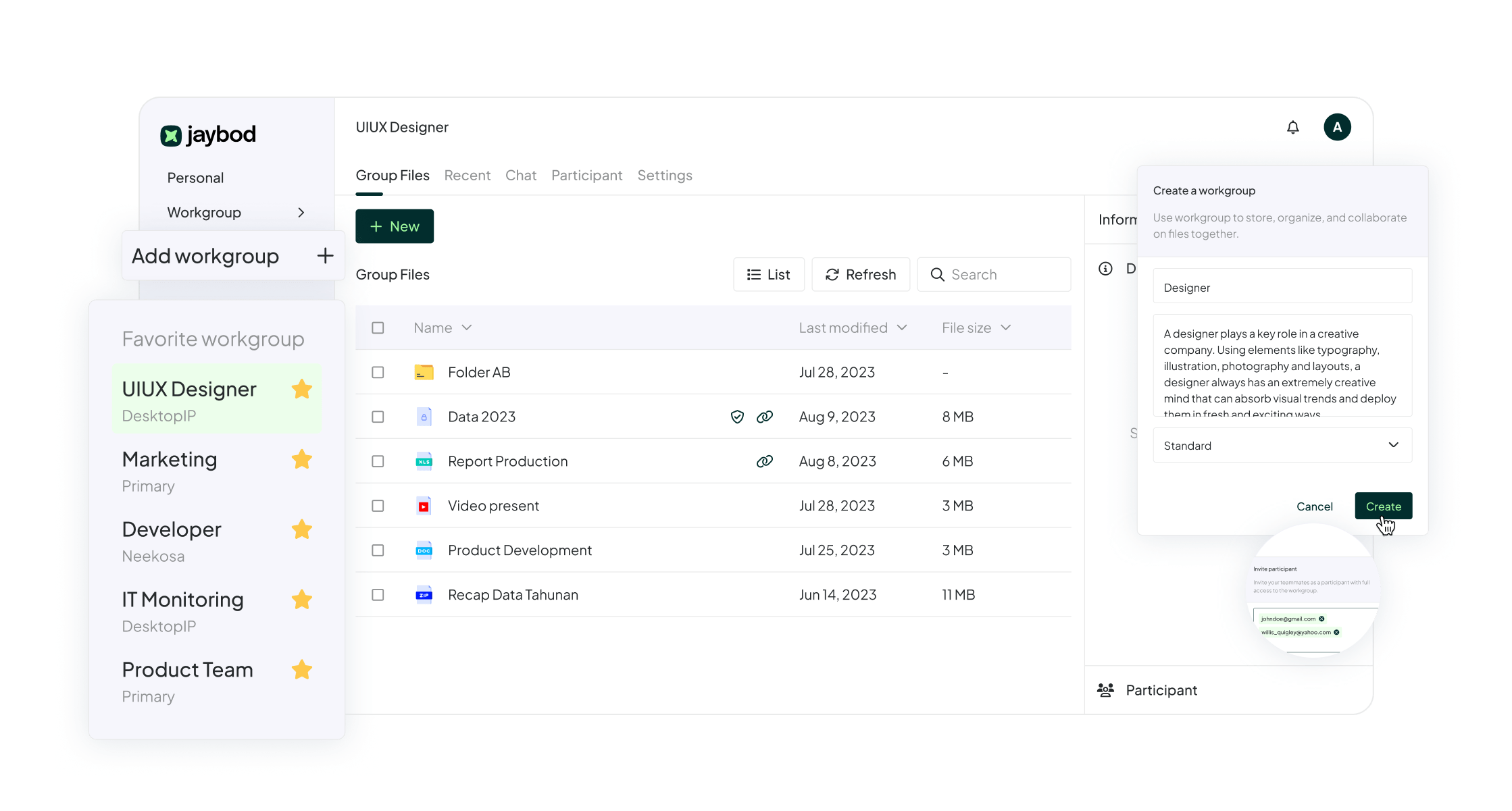The height and width of the screenshot is (811, 1512).
Task: Click the shield icon on Data 2023
Action: coord(738,417)
